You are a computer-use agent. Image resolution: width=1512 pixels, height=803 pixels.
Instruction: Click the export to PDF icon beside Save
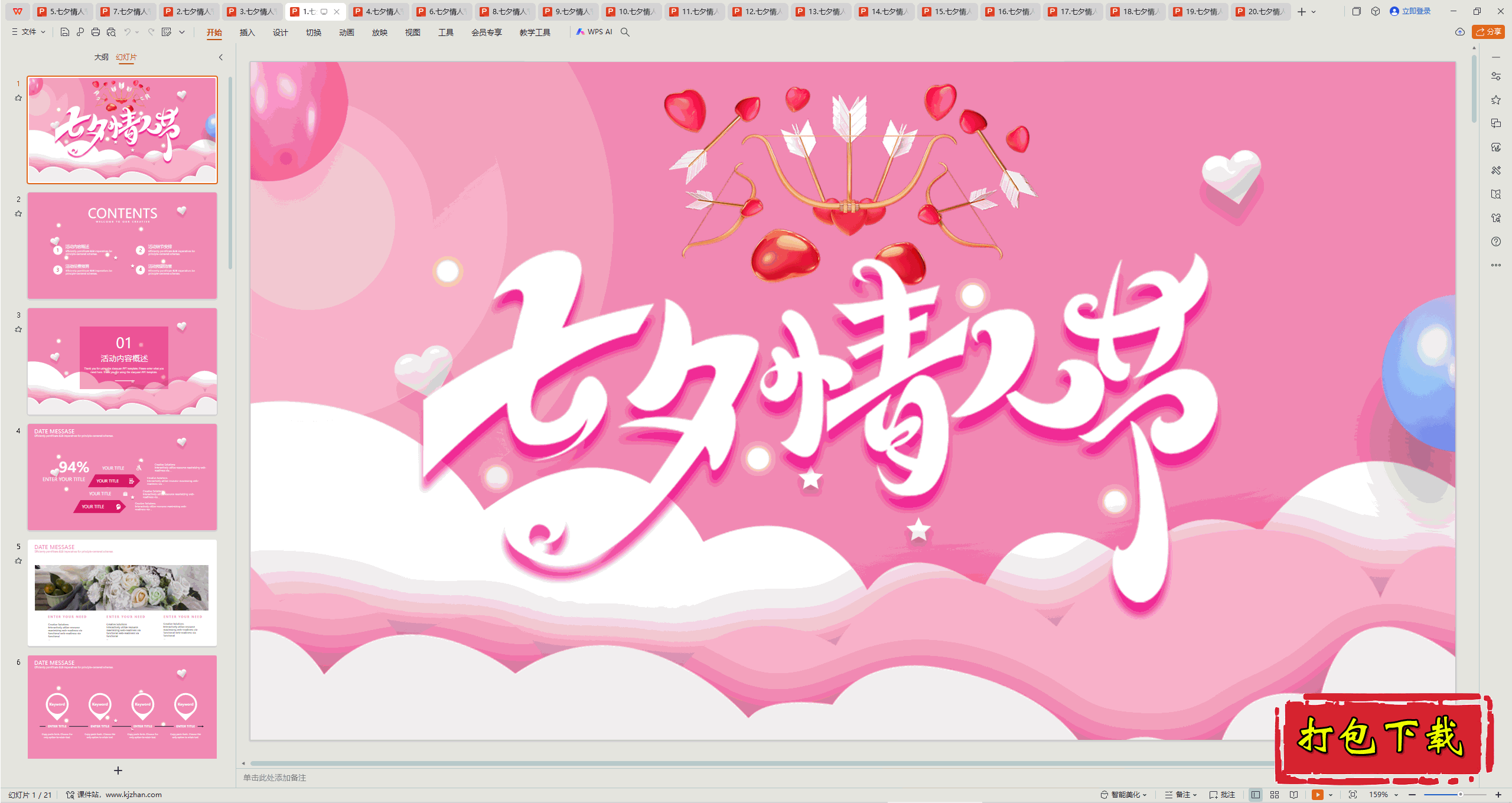(80, 32)
